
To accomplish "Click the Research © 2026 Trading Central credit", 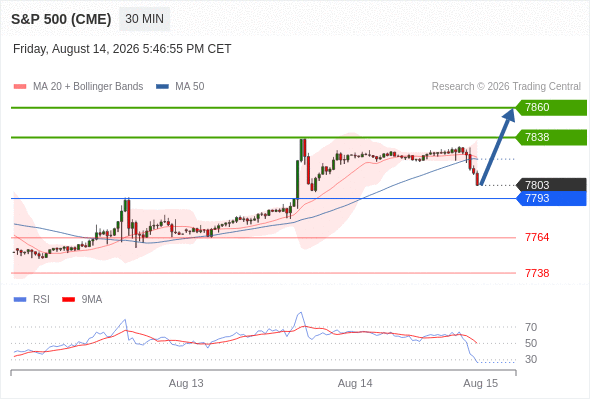I will [x=506, y=87].
